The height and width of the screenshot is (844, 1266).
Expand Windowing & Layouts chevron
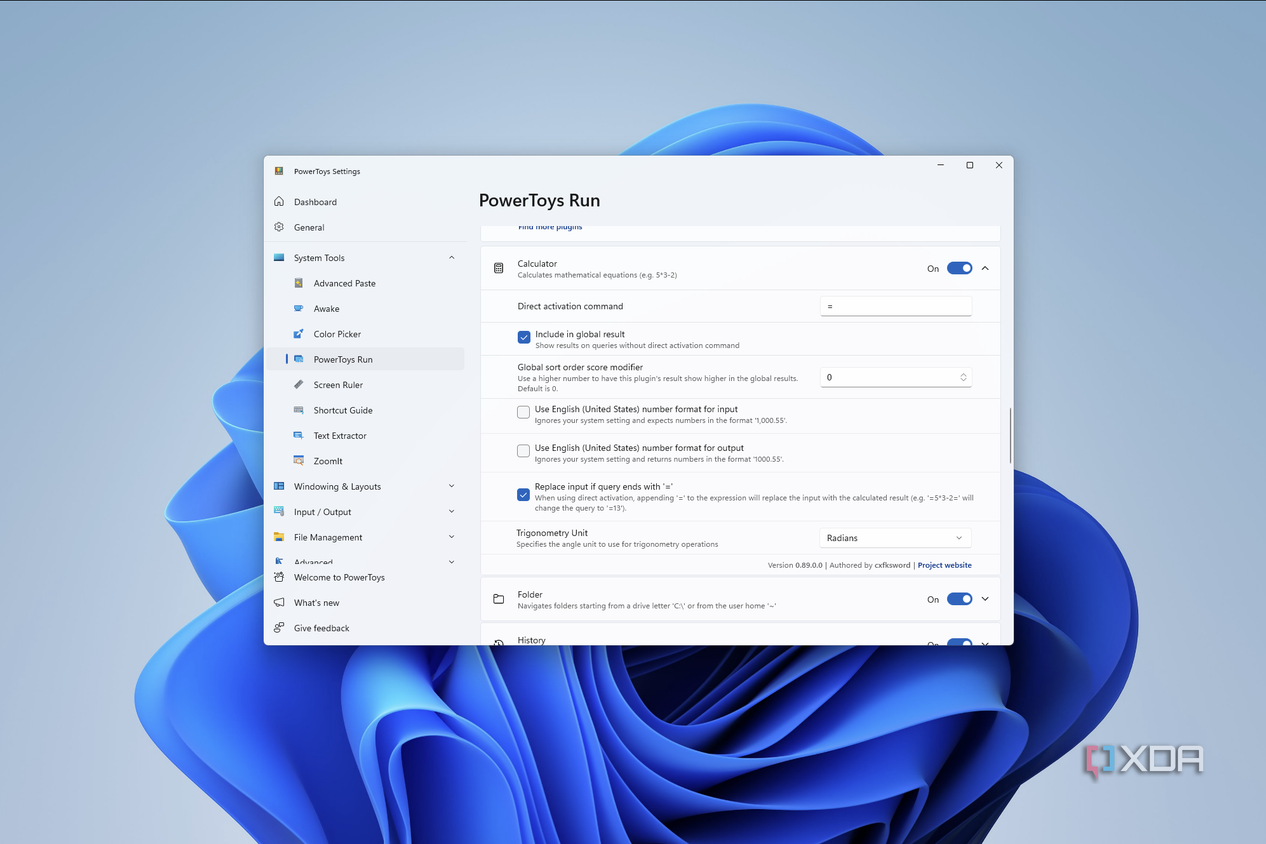click(451, 487)
